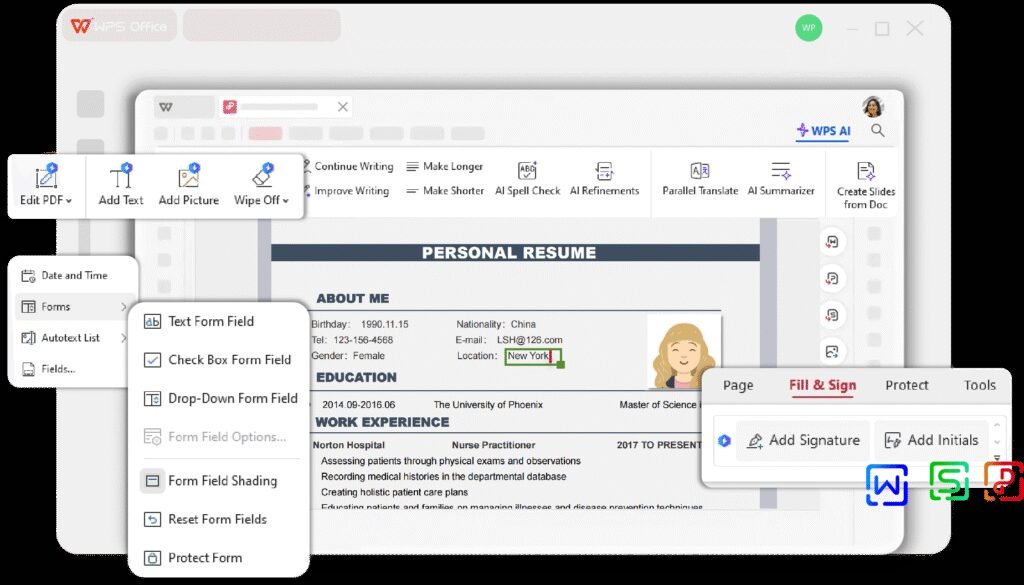Run the AI Summarizer tool
This screenshot has width=1024, height=585.
[781, 172]
